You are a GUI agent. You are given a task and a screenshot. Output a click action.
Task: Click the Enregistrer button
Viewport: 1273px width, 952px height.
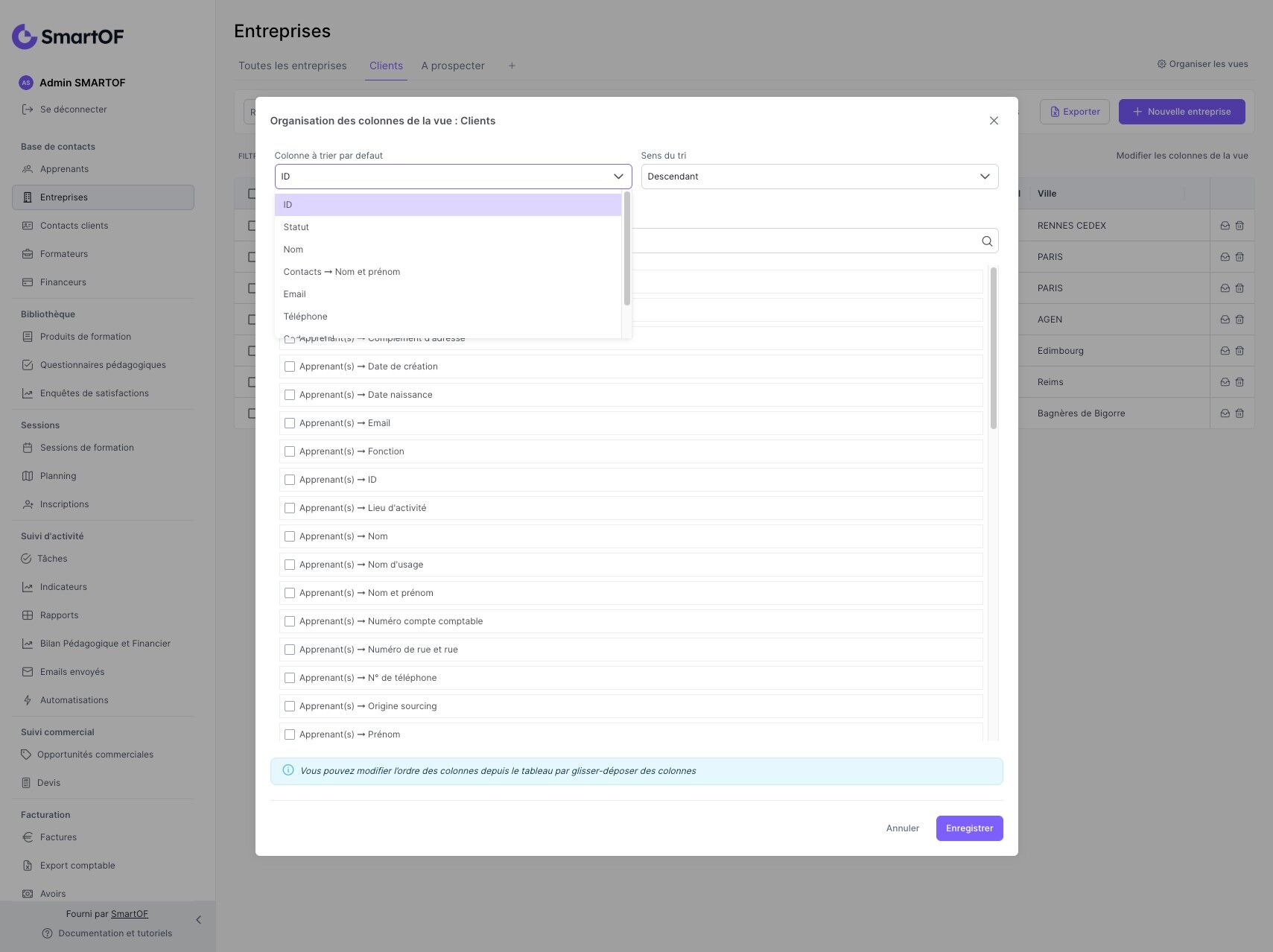(x=969, y=828)
